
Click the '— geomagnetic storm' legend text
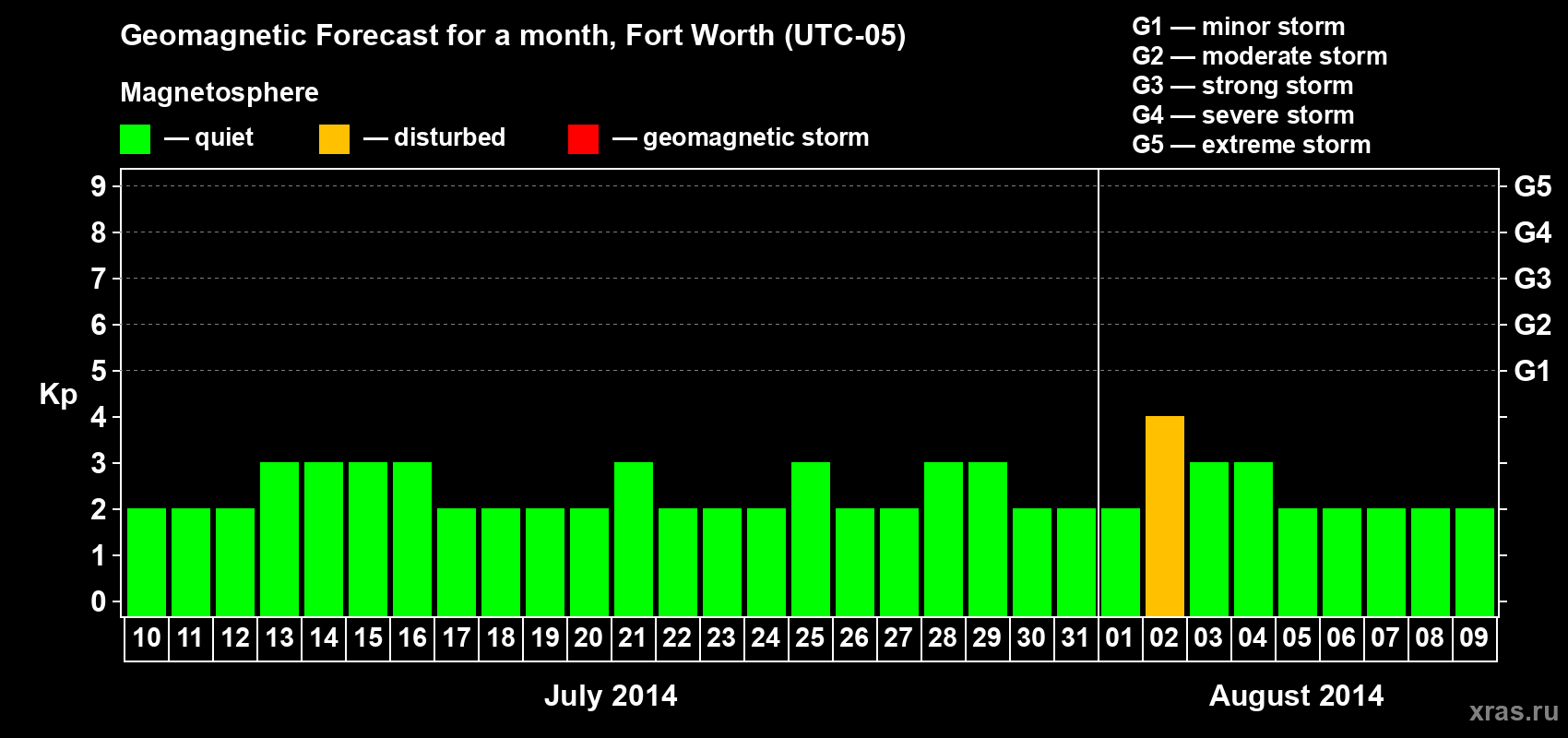(741, 137)
